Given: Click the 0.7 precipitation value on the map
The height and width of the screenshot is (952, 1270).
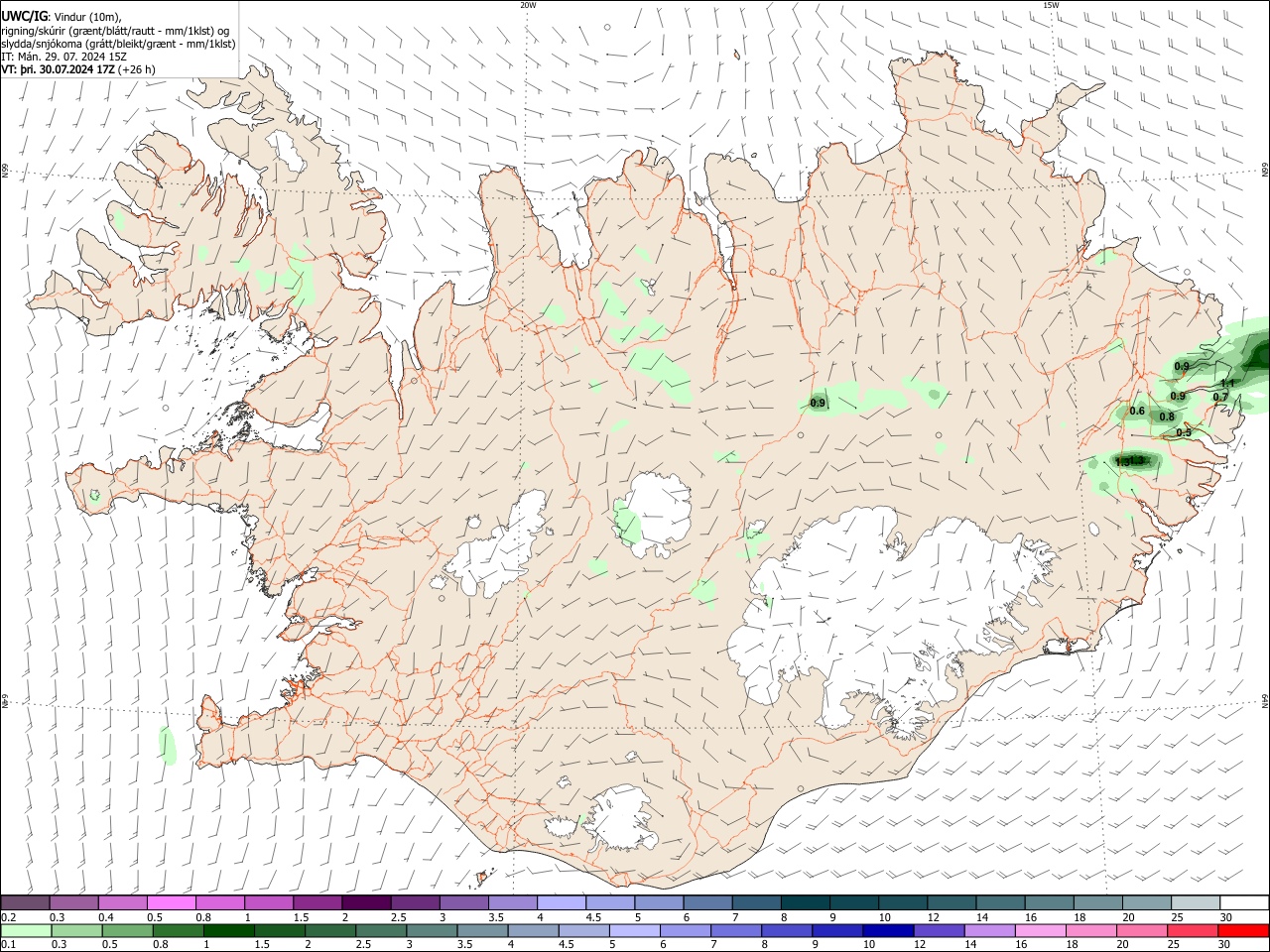Looking at the screenshot, I should [1220, 397].
